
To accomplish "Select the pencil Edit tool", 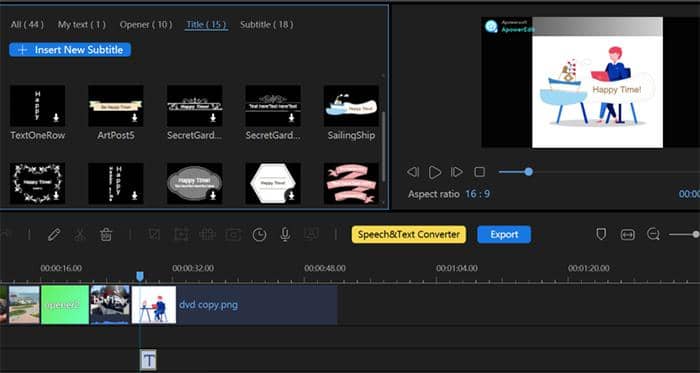I will [54, 234].
